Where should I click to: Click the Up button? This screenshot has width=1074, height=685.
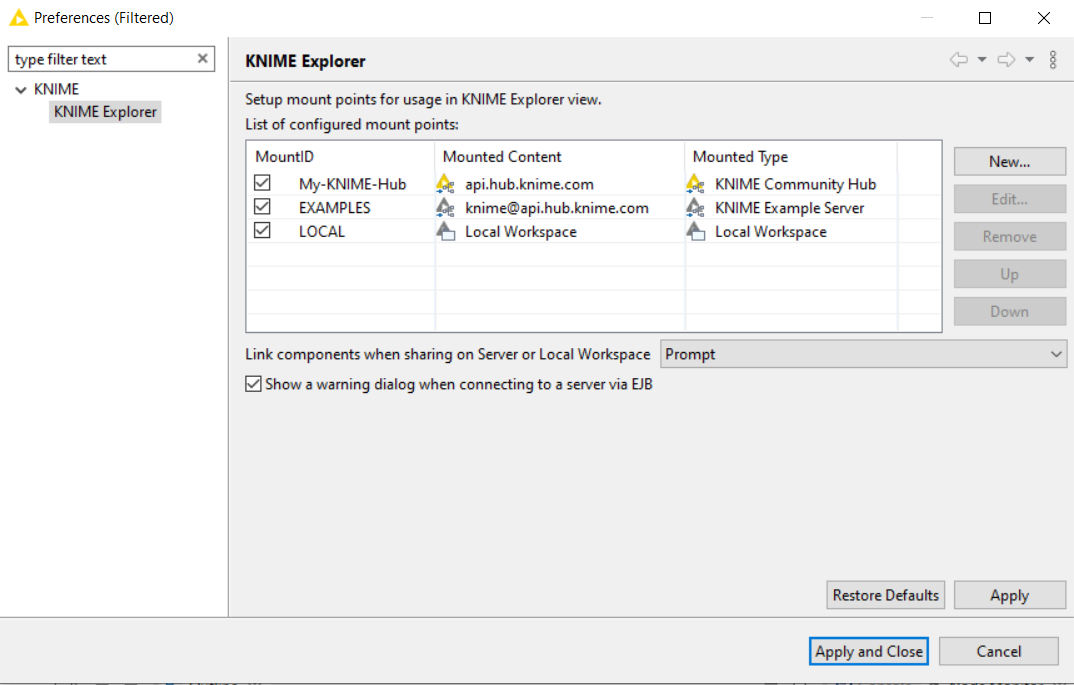(1010, 274)
